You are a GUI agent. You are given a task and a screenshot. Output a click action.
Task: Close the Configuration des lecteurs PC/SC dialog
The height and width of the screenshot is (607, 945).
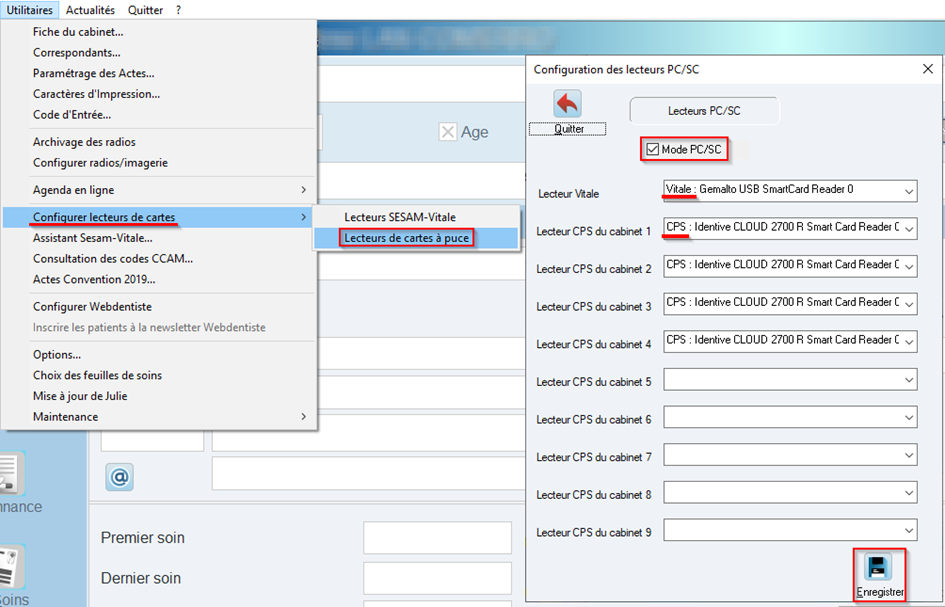click(928, 69)
